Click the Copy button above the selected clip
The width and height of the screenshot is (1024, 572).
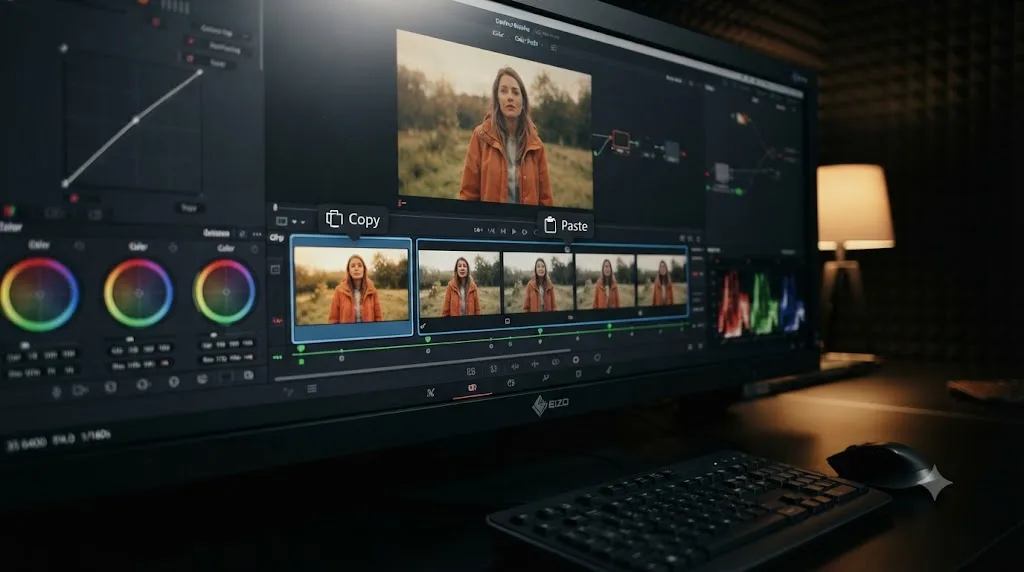tap(353, 219)
